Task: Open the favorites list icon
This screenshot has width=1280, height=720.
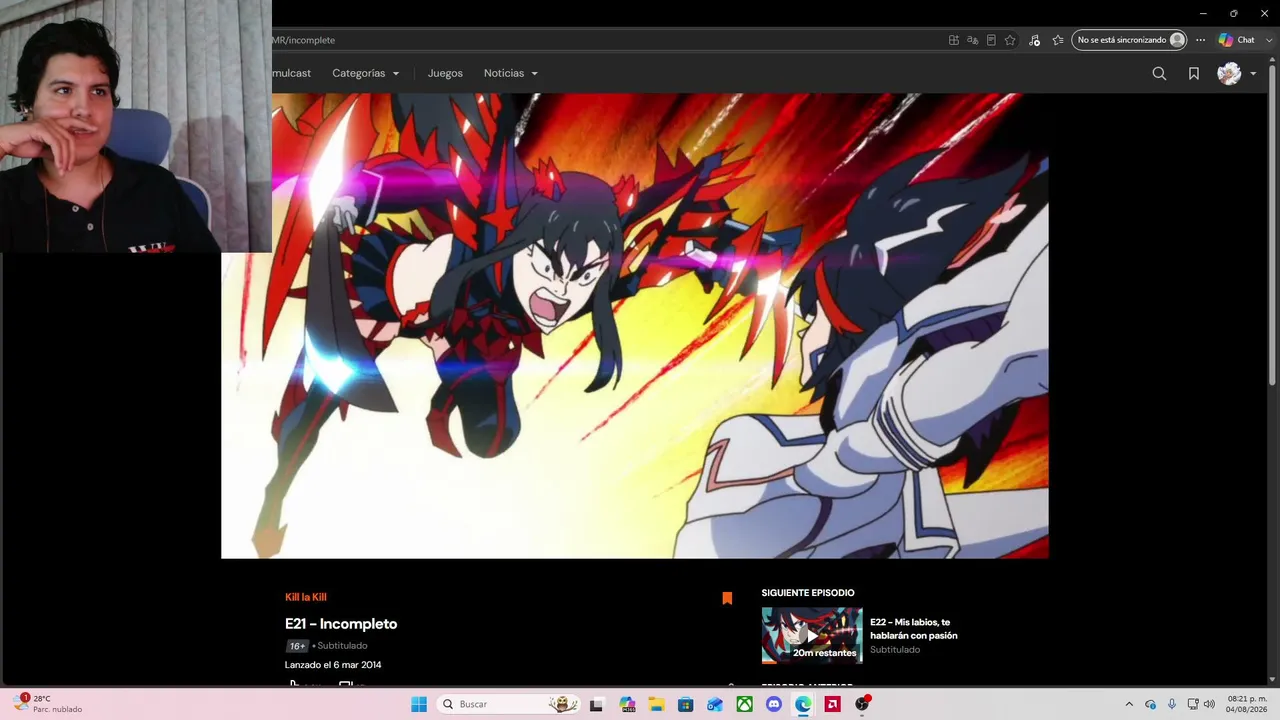Action: [x=1058, y=40]
